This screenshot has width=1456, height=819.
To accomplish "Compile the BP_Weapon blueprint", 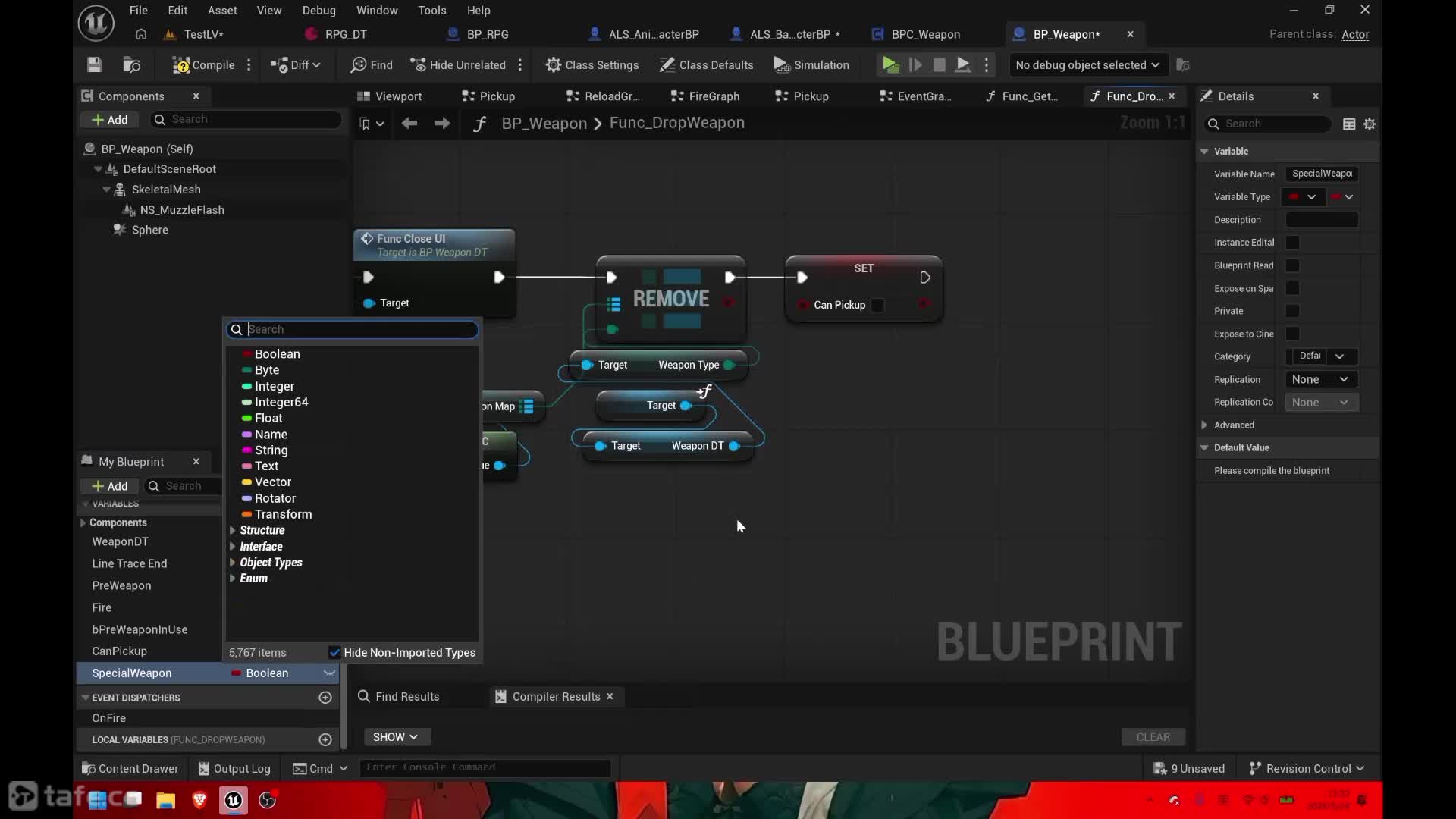I will 203,65.
